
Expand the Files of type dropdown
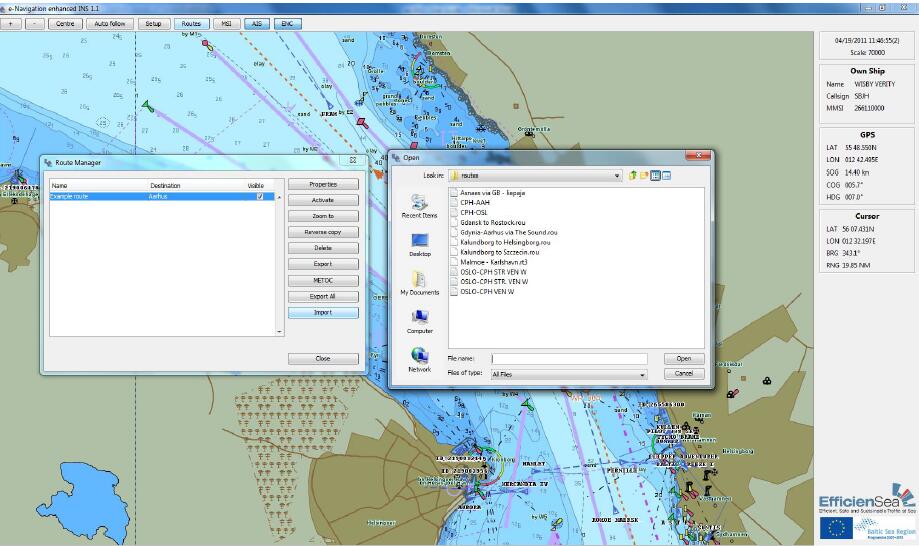tap(642, 374)
